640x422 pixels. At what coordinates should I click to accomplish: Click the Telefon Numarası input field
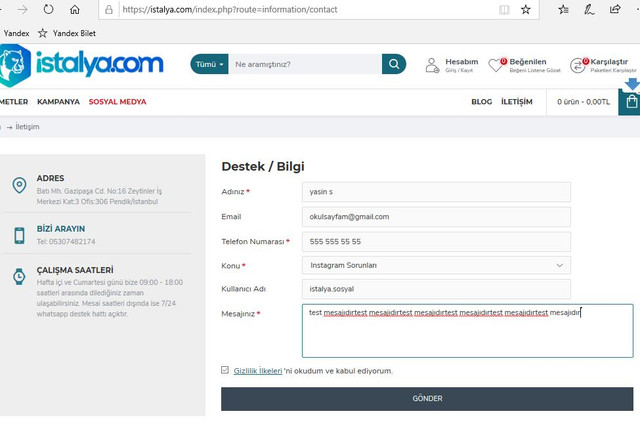click(436, 242)
